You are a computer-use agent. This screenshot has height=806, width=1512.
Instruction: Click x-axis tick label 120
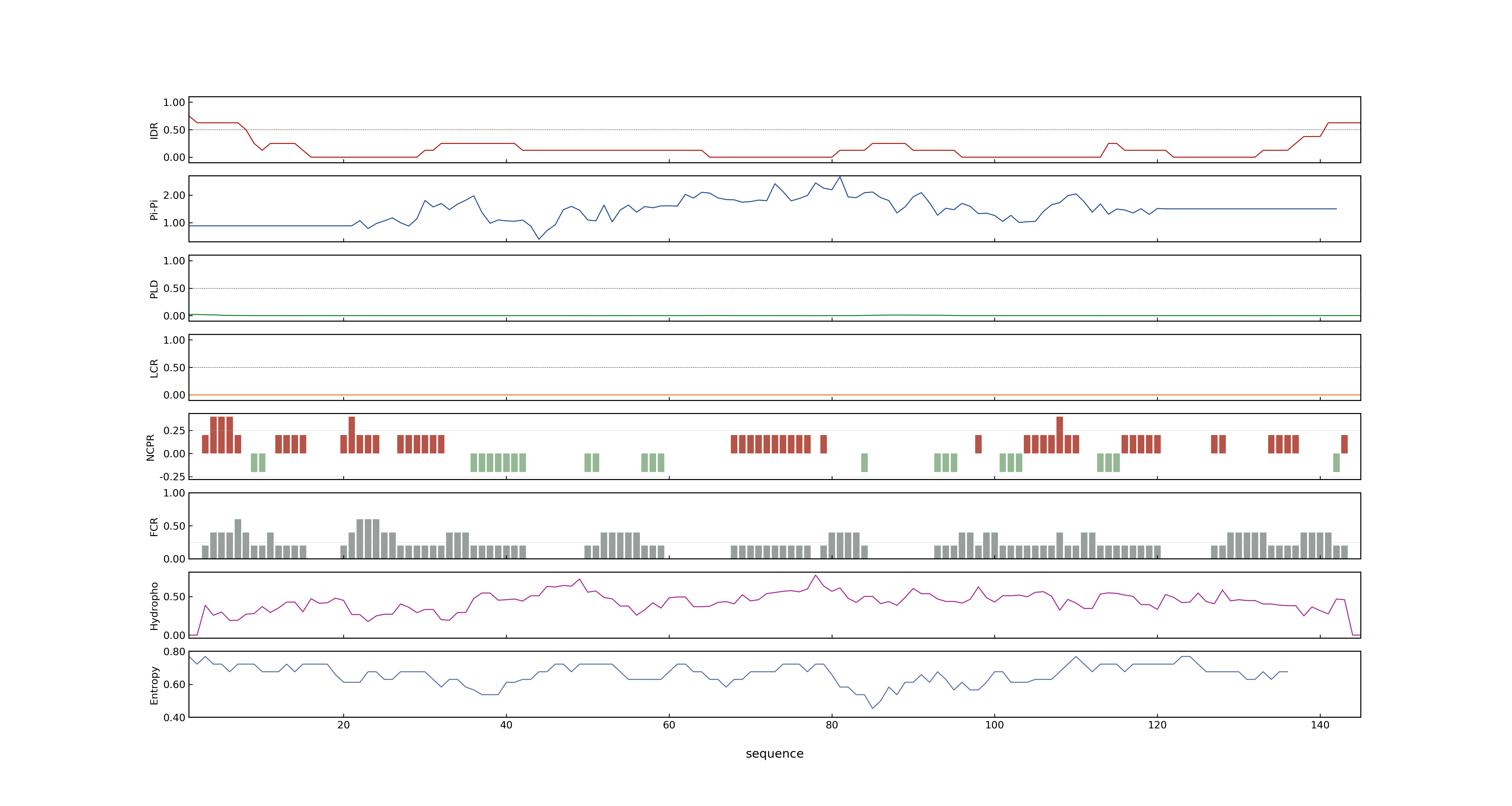(1158, 725)
